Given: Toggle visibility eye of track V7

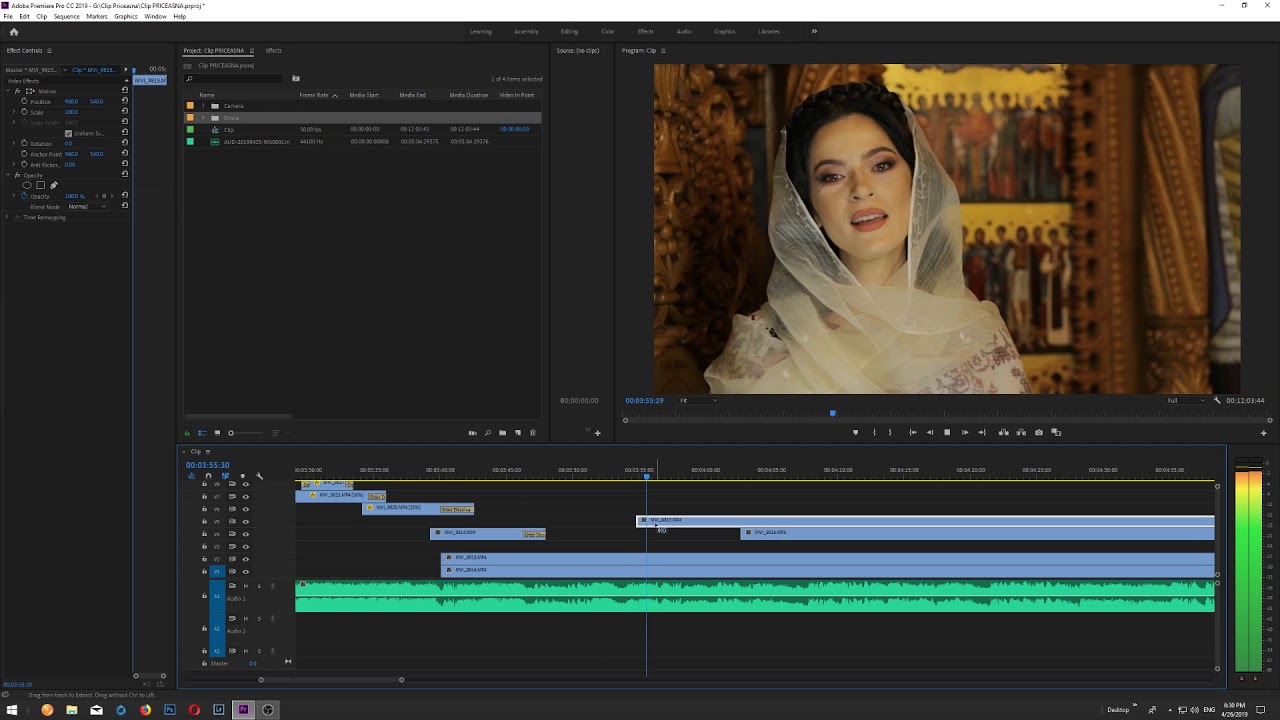Looking at the screenshot, I should (x=245, y=497).
